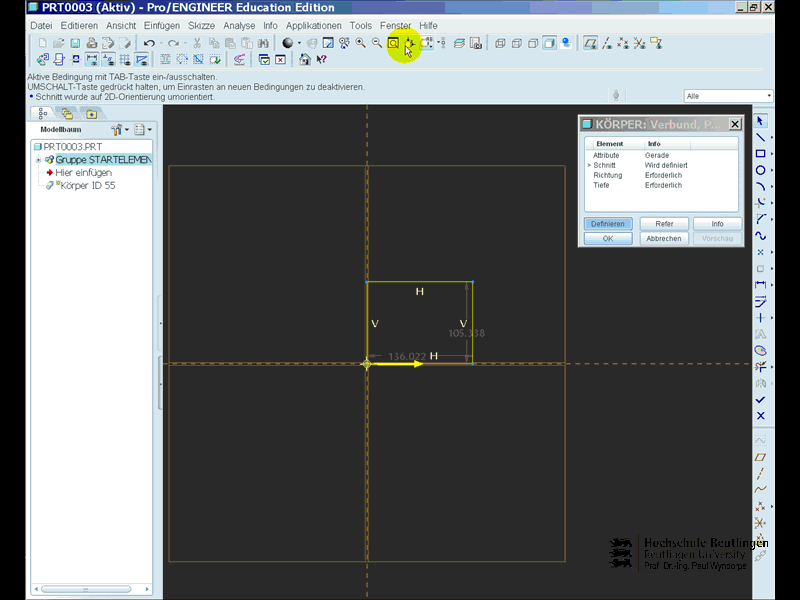800x600 pixels.
Task: Click the Find binoculars icon
Action: click(263, 43)
